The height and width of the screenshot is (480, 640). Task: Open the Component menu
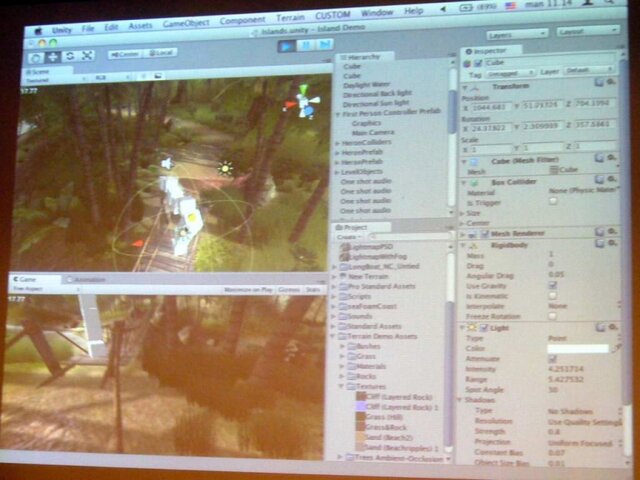242,20
